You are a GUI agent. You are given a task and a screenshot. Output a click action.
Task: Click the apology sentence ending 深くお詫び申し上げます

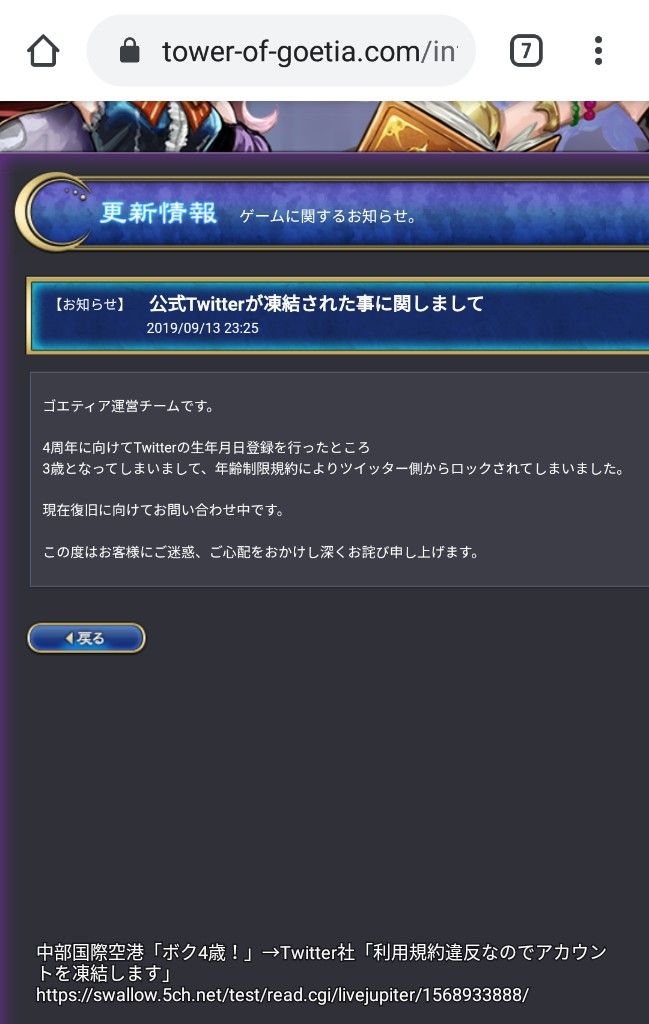261,552
